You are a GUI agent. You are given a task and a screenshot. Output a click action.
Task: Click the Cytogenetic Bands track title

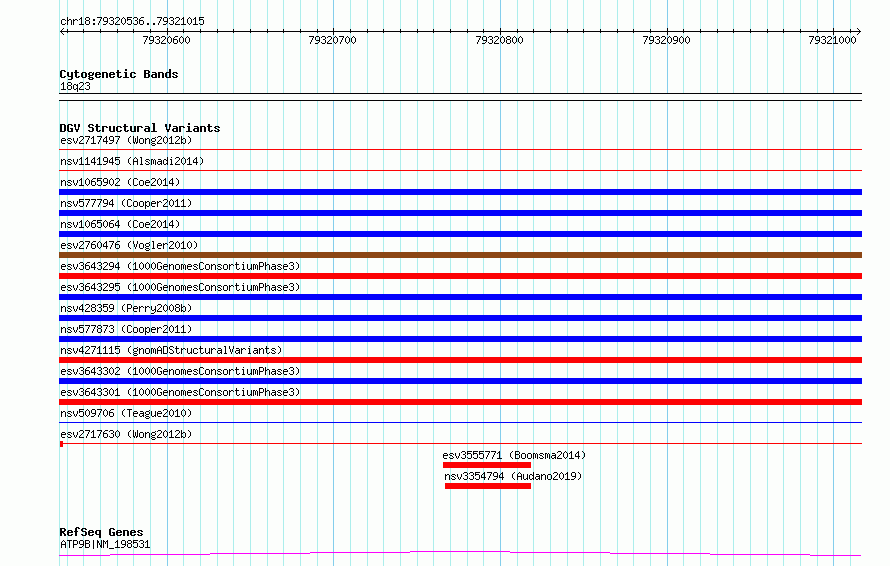click(119, 74)
